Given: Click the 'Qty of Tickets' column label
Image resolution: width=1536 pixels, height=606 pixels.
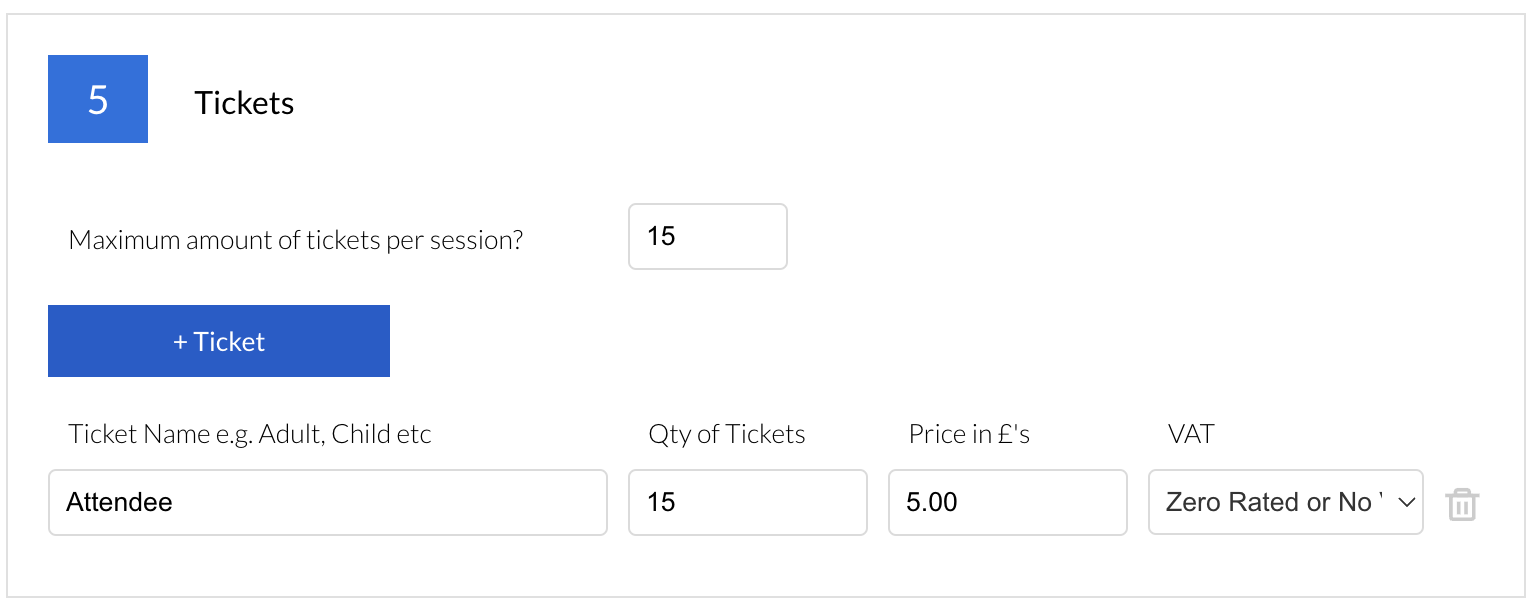Looking at the screenshot, I should 727,434.
